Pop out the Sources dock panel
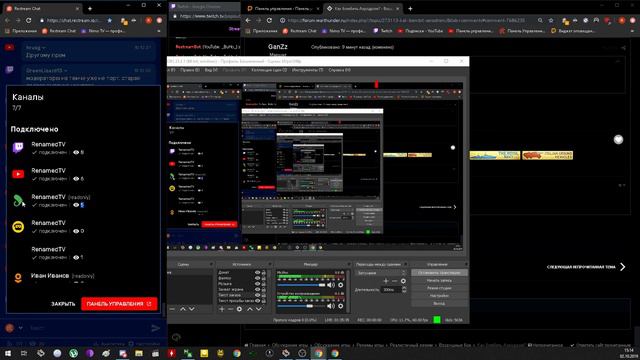640x360 pixels. pyautogui.click(x=270, y=264)
